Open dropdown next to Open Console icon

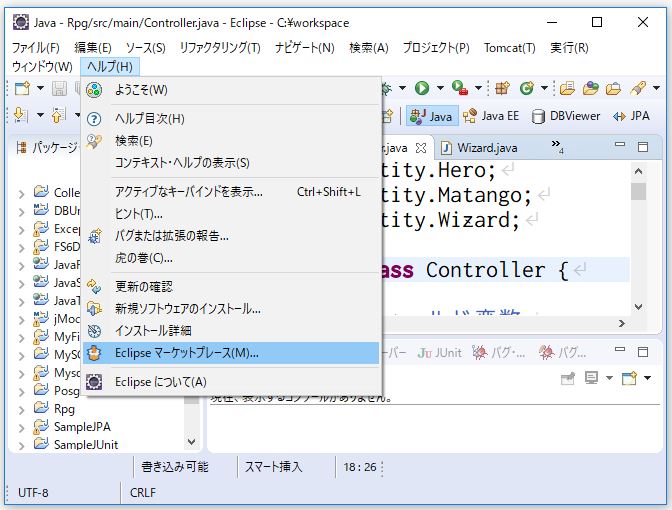pyautogui.click(x=648, y=378)
